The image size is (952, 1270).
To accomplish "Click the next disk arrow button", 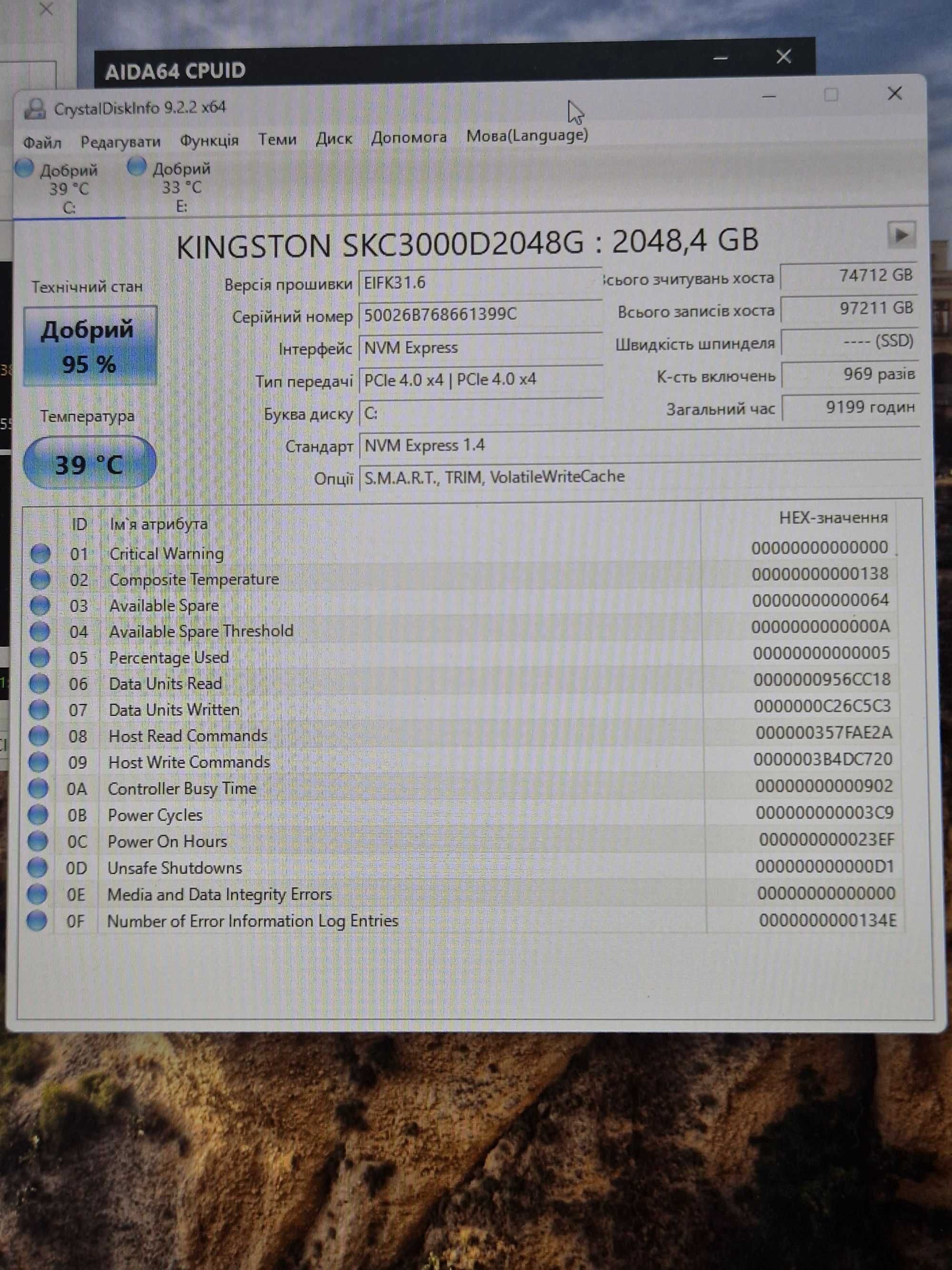I will coord(901,235).
